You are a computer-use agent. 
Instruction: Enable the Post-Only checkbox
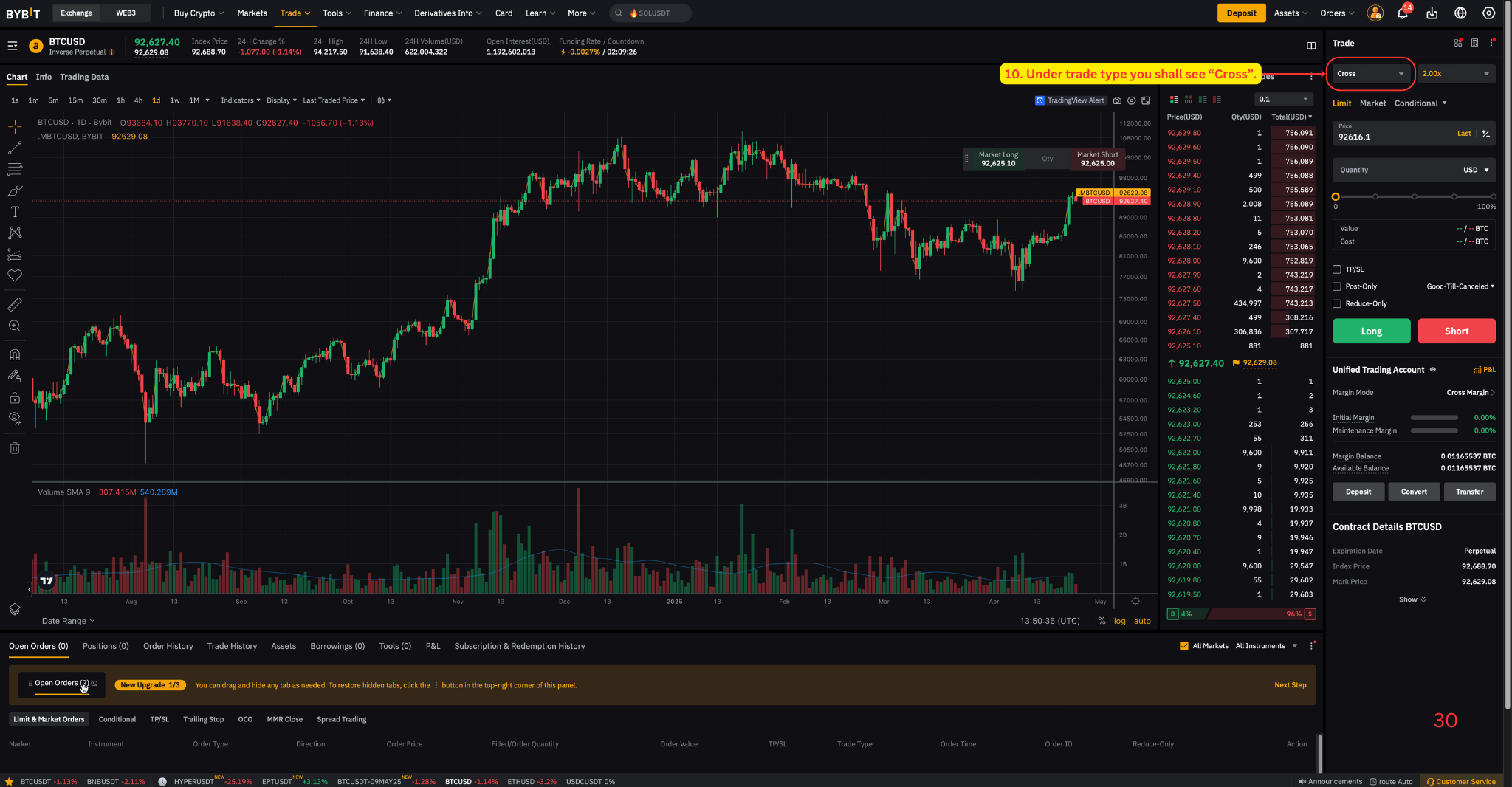click(x=1337, y=286)
